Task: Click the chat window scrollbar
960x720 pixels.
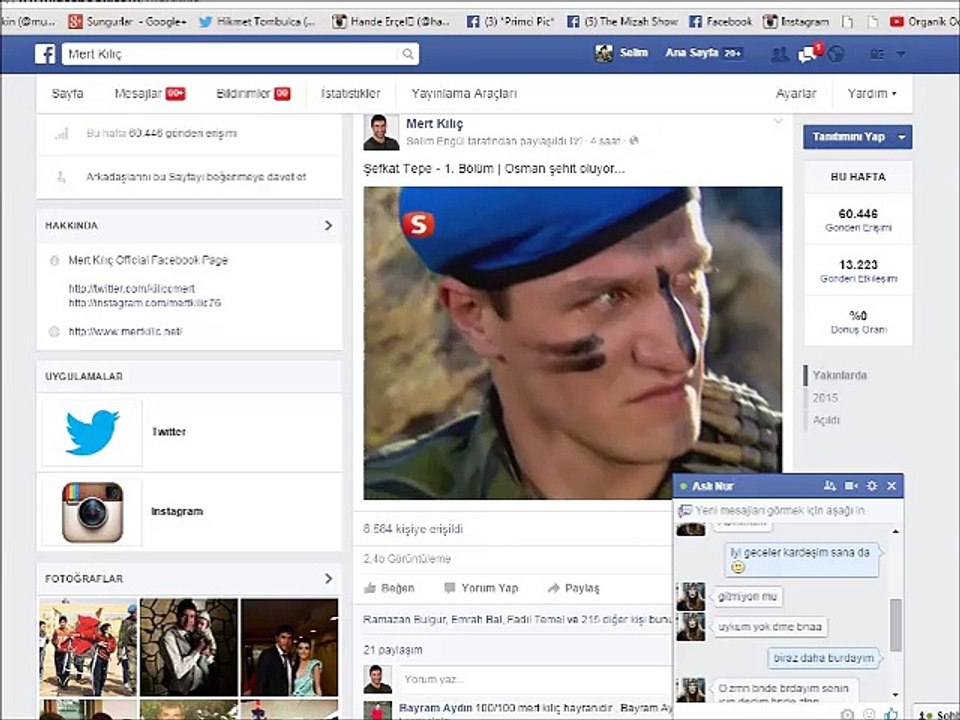Action: pyautogui.click(x=895, y=624)
